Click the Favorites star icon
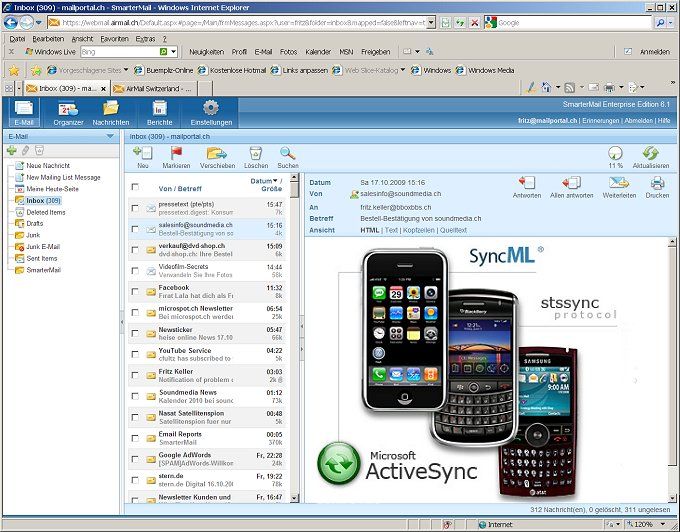This screenshot has height=532, width=680. tap(14, 70)
